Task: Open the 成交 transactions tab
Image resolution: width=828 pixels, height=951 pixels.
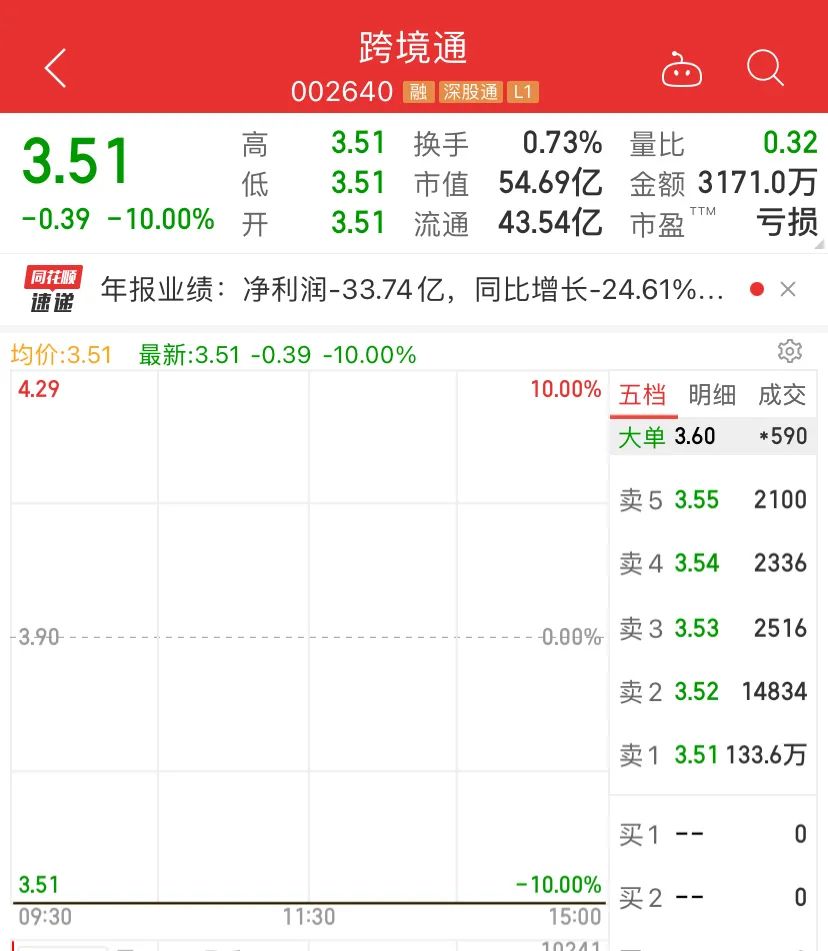Action: point(783,395)
